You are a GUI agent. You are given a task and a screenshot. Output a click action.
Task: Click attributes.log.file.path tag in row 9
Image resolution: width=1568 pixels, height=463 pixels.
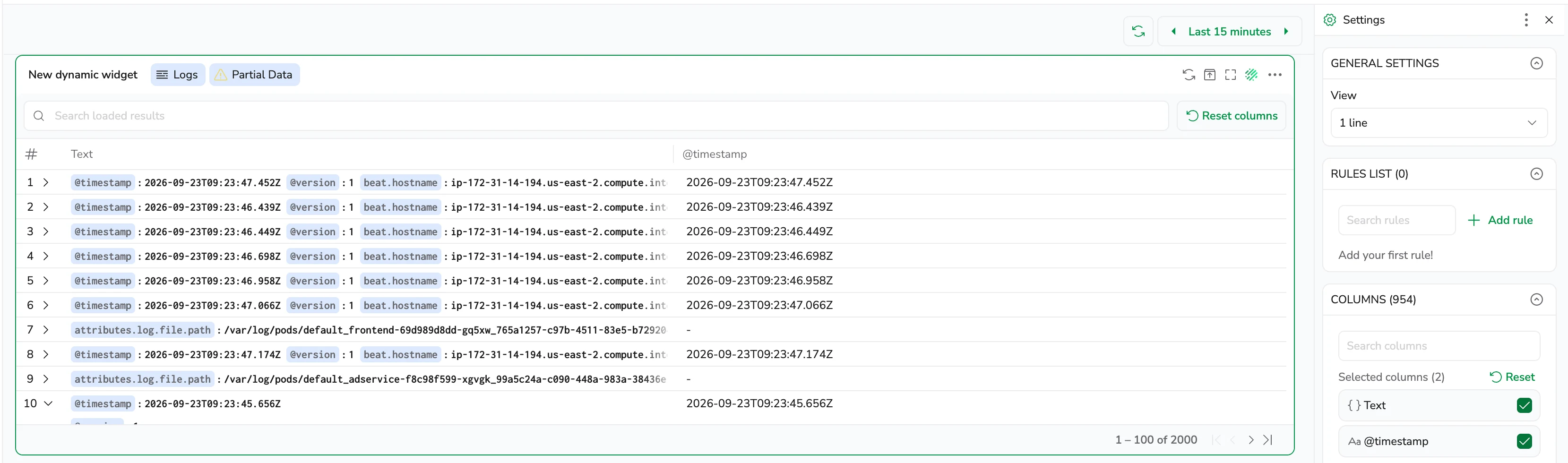(x=142, y=379)
